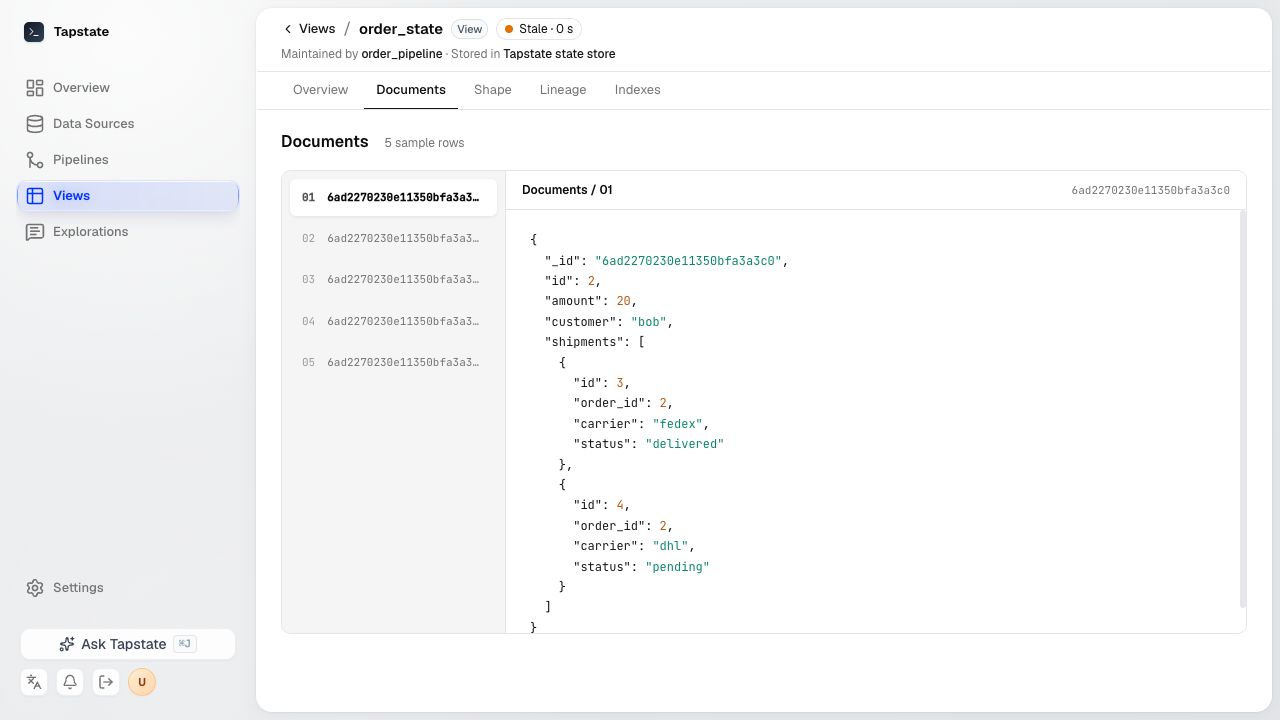Select document row 03
Screen dimensions: 1280x720
pyautogui.click(x=393, y=280)
